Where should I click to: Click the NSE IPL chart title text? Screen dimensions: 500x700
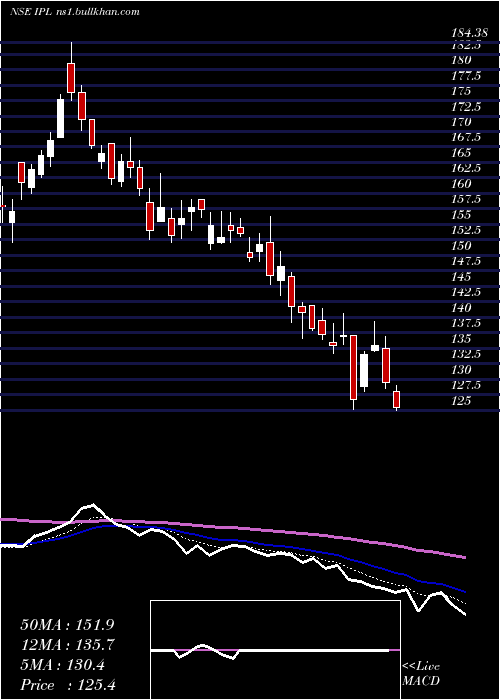pyautogui.click(x=75, y=12)
